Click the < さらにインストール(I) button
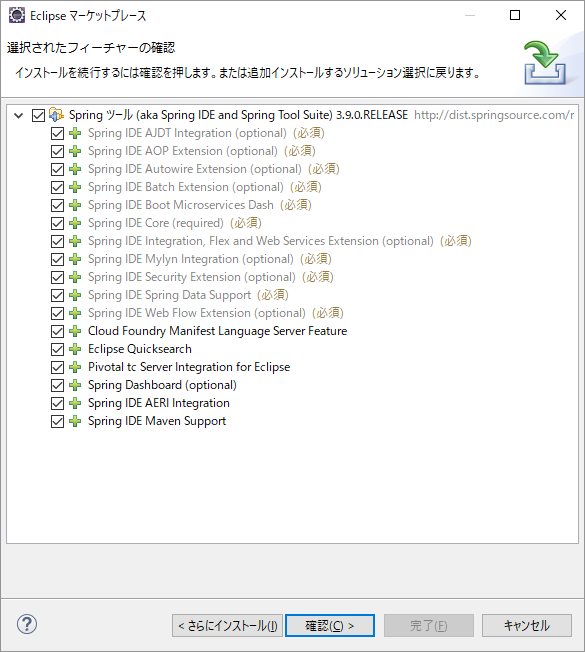 click(x=227, y=625)
